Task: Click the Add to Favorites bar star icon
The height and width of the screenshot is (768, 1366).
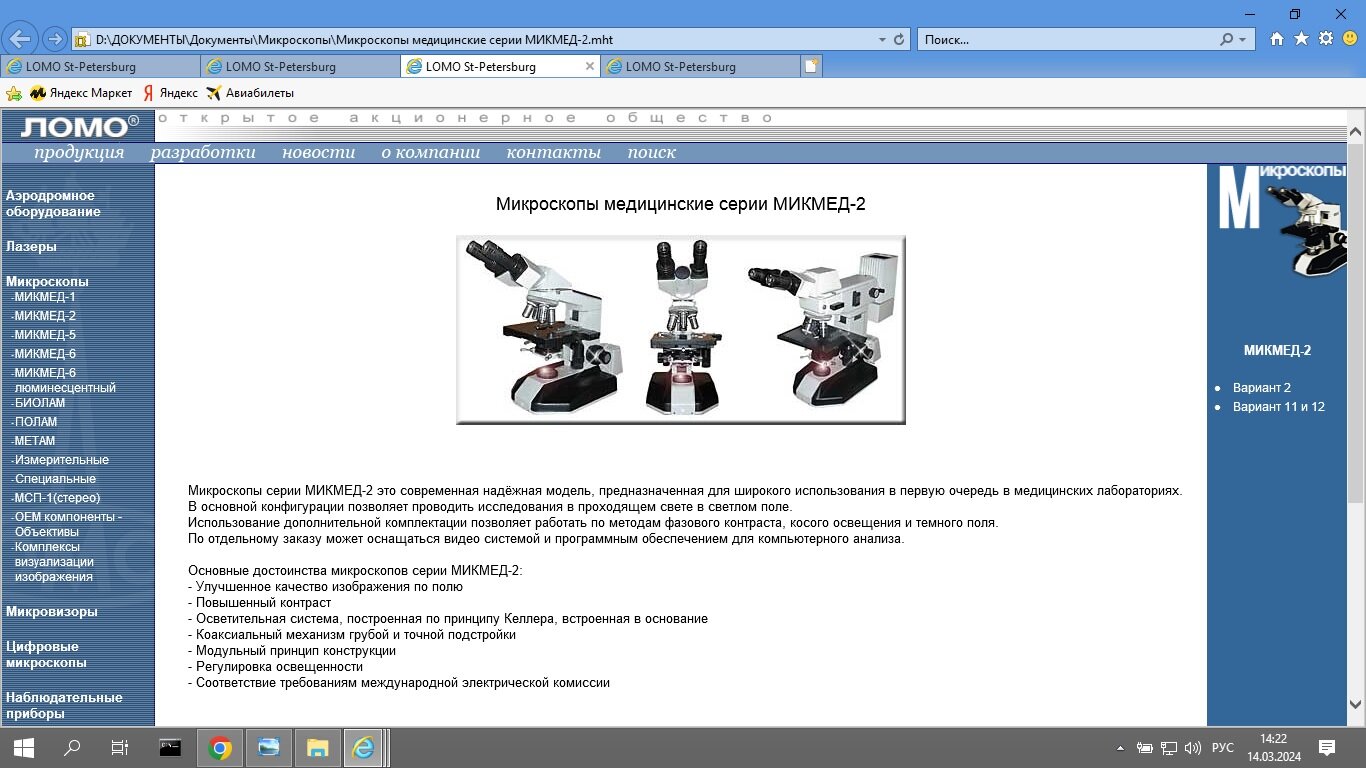Action: (x=14, y=93)
